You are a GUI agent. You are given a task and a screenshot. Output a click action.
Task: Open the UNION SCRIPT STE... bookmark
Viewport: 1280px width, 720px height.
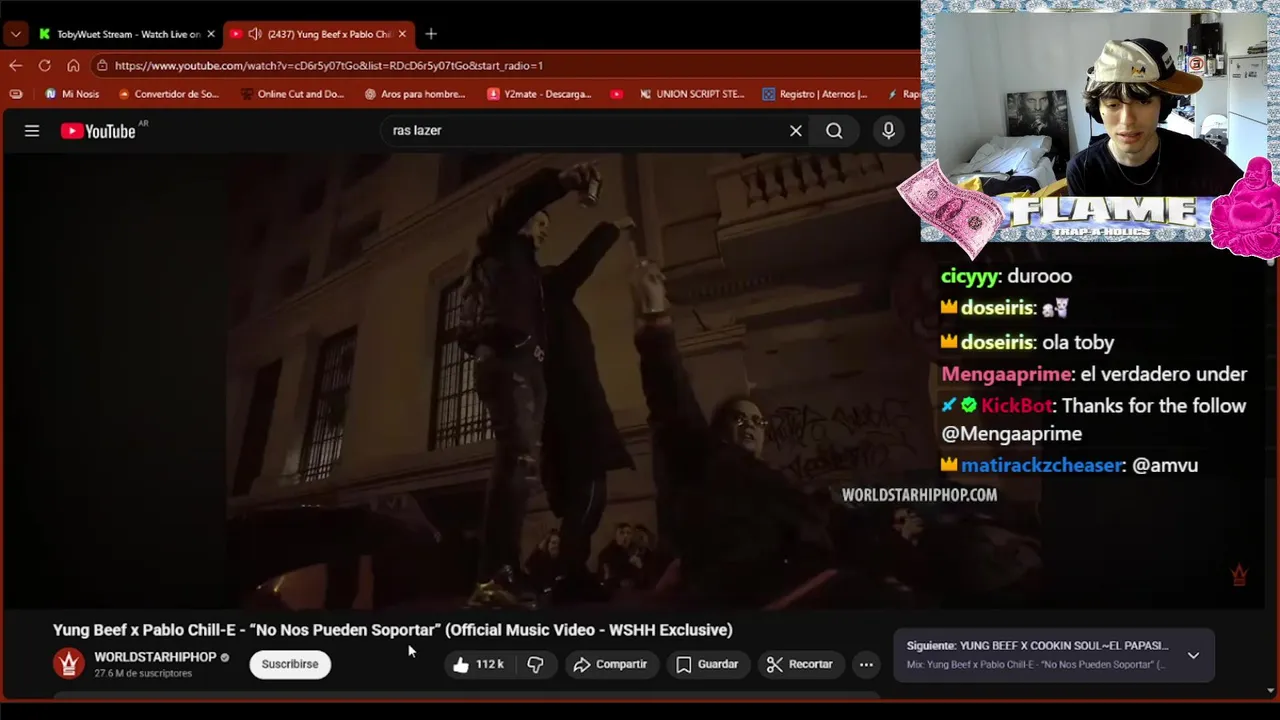coord(692,94)
